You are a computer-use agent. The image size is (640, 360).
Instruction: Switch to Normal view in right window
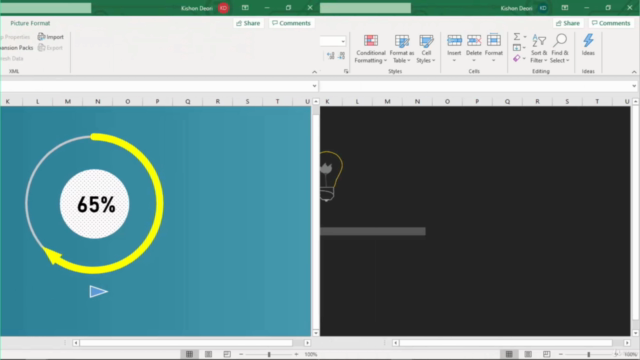point(509,354)
